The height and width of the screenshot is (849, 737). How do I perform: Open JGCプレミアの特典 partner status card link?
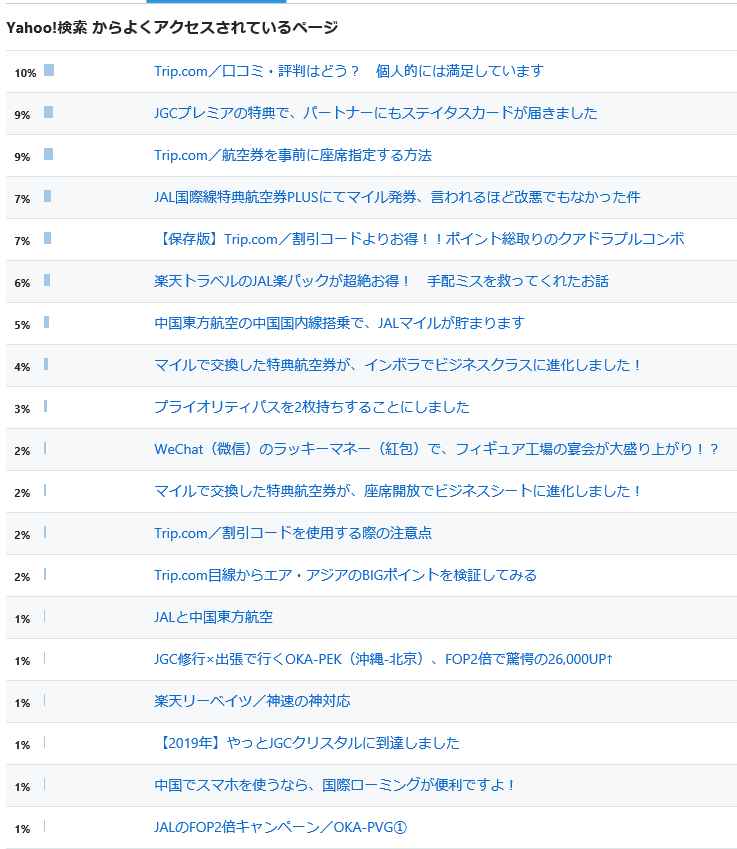click(376, 113)
